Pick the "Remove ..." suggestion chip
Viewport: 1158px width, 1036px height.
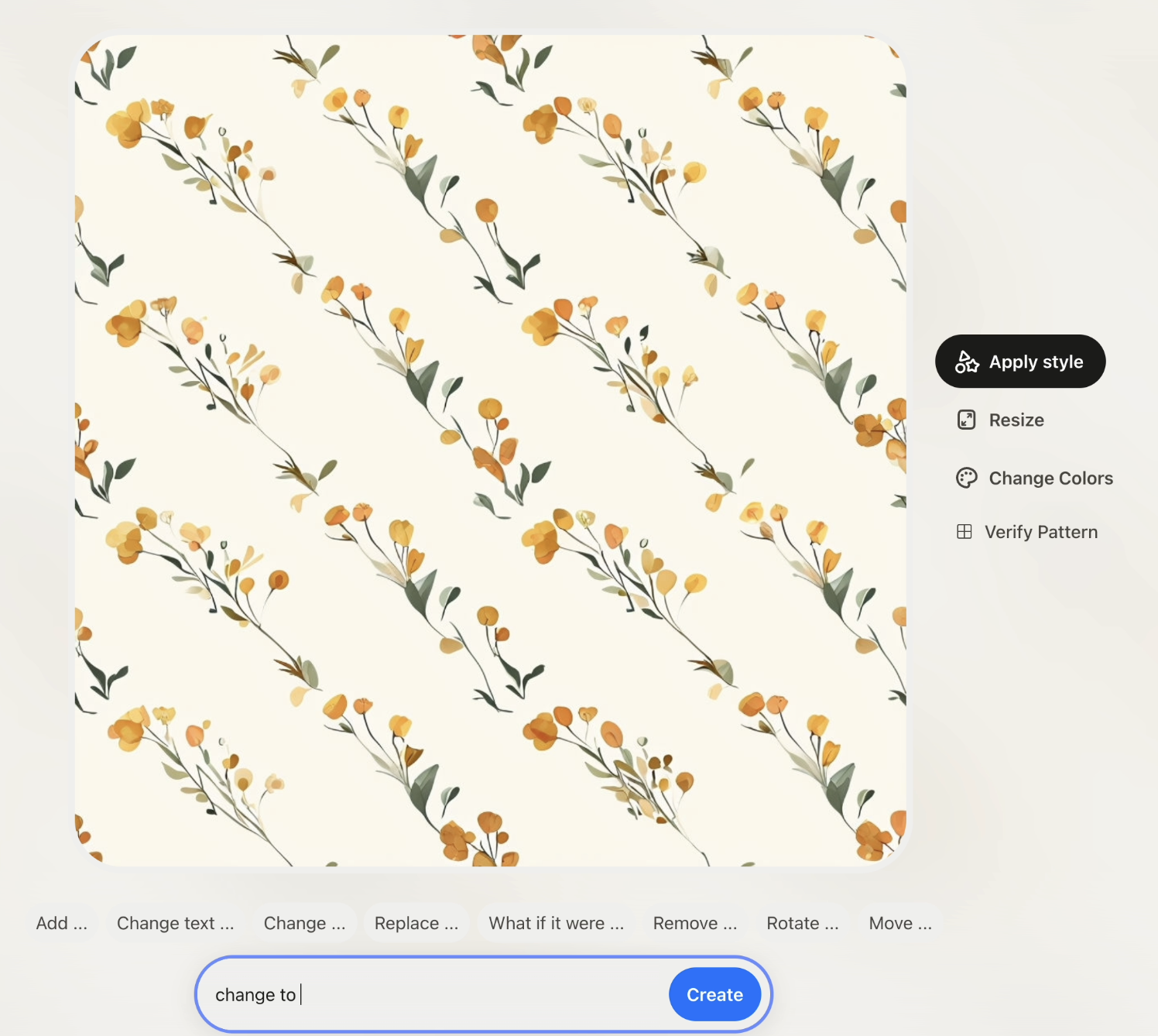[x=695, y=923]
